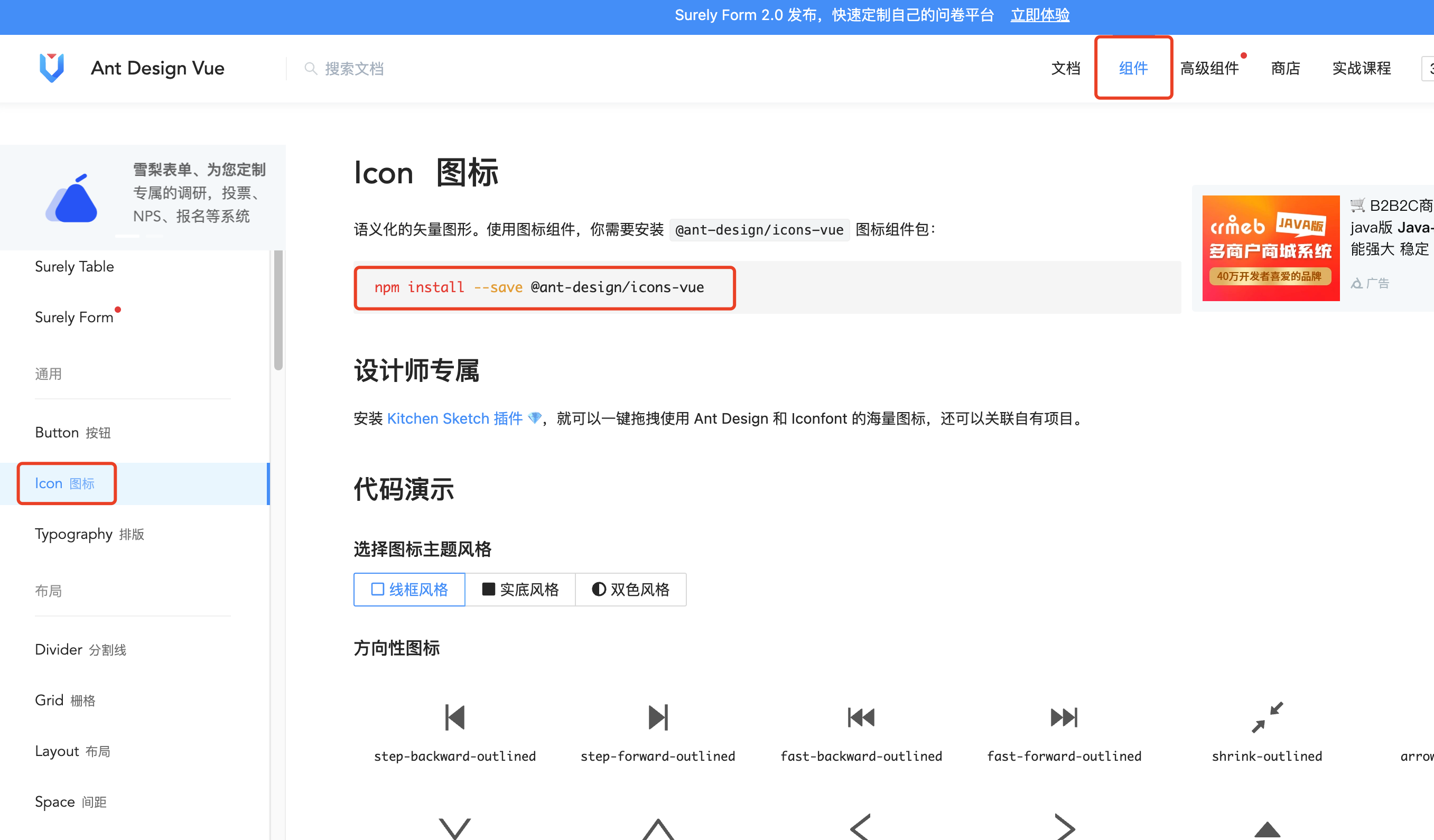Click the 通用 sidebar group label
The image size is (1434, 840).
click(49, 374)
